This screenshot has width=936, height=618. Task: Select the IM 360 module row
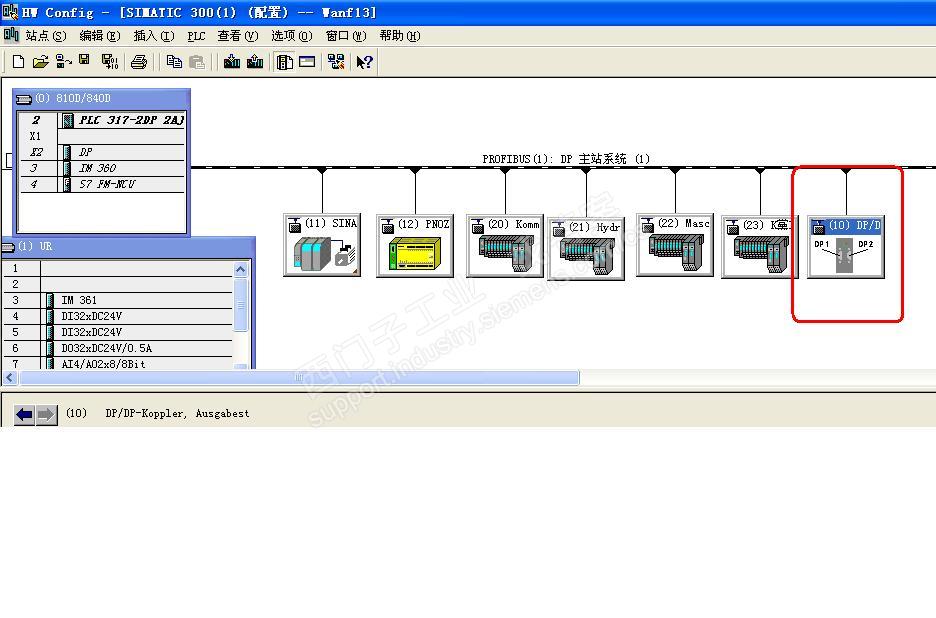[x=101, y=168]
